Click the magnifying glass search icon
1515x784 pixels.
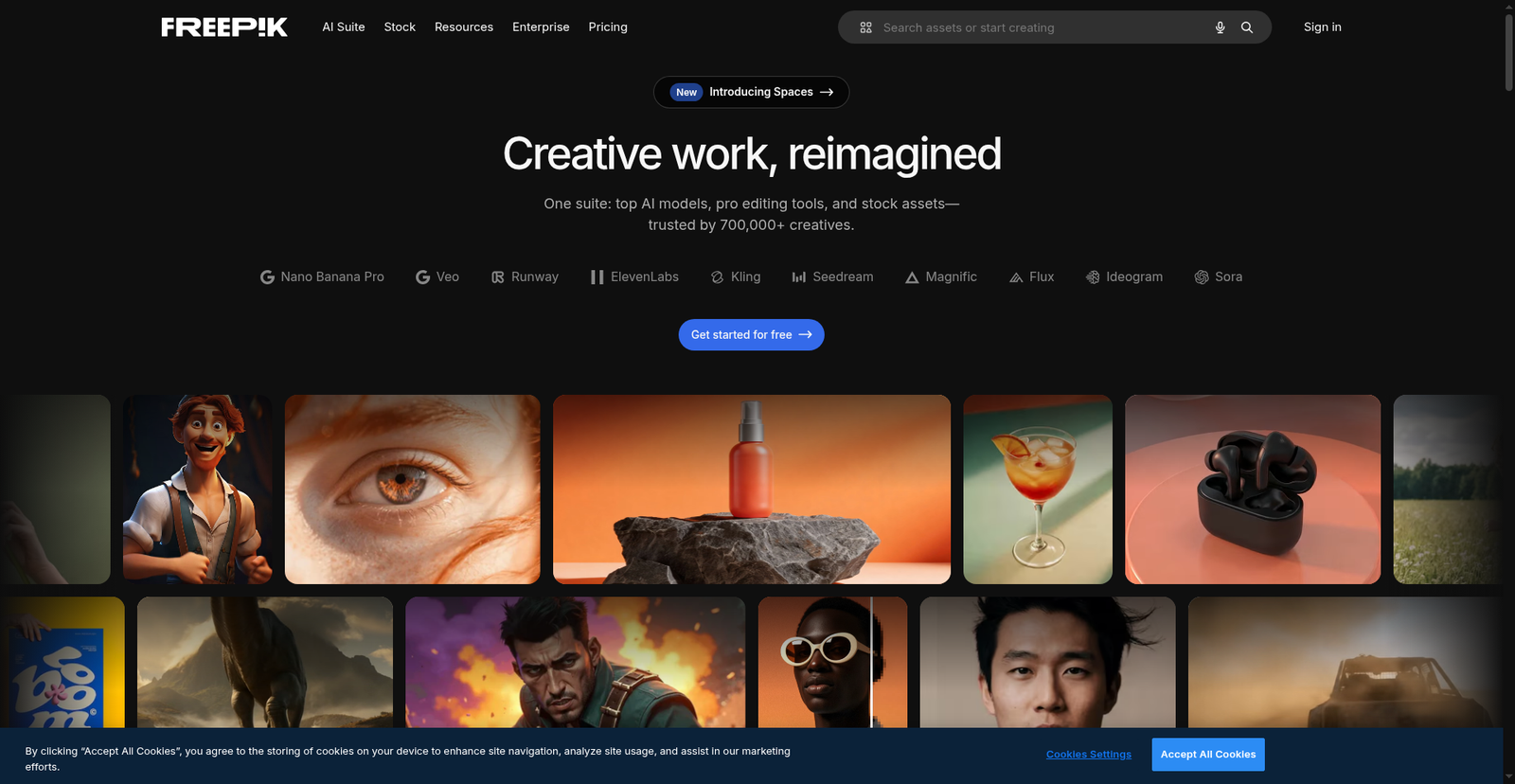point(1247,27)
